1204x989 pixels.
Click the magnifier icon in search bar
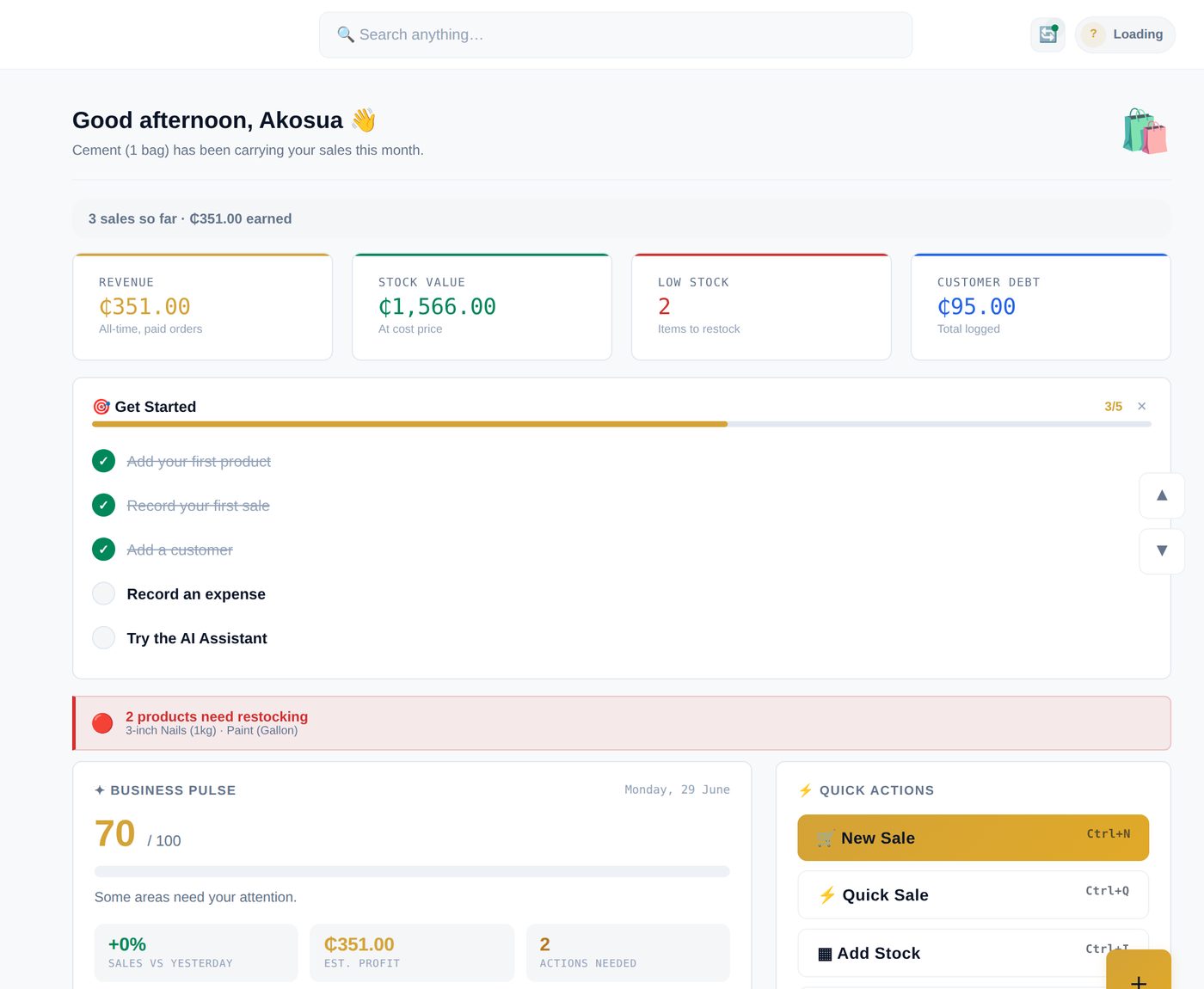coord(346,34)
